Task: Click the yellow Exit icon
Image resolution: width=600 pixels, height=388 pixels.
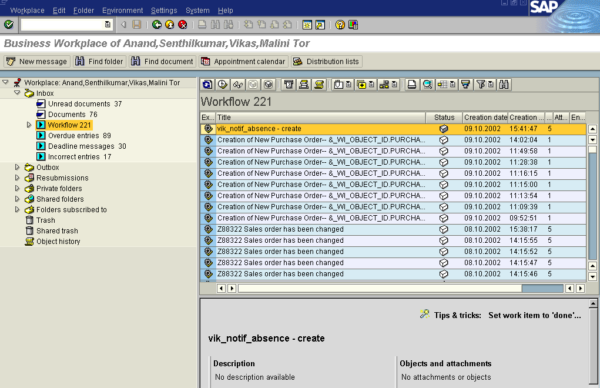Action: tap(170, 25)
